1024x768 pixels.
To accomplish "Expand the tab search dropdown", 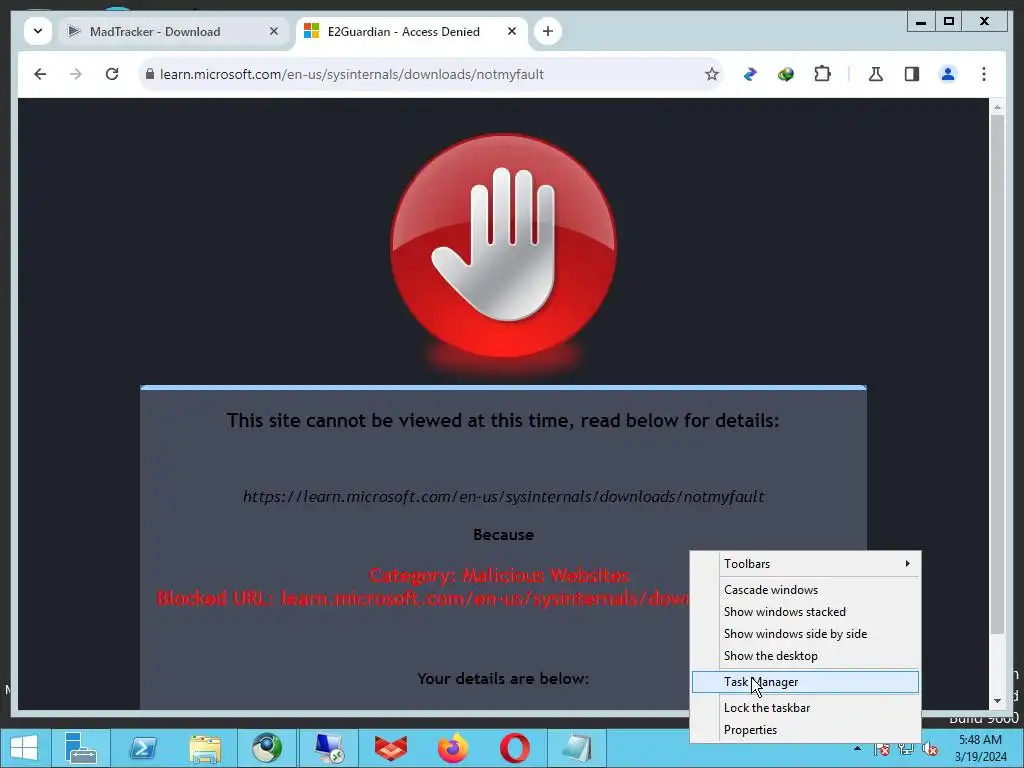I will (38, 31).
